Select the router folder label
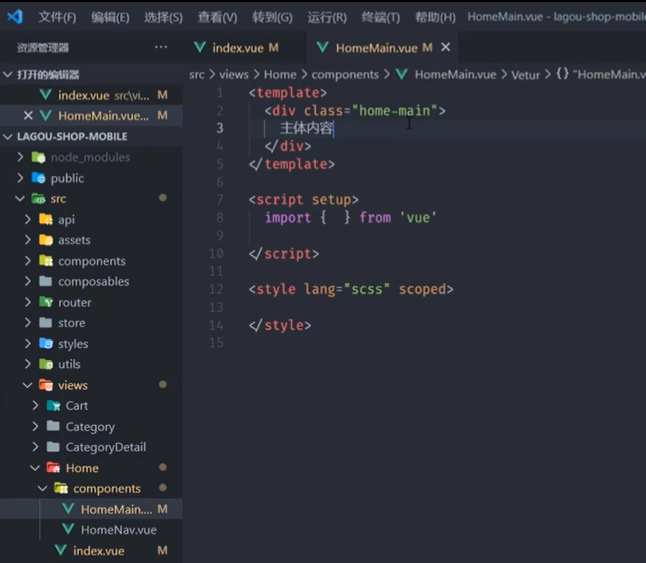Viewport: 646px width, 563px height. point(75,302)
